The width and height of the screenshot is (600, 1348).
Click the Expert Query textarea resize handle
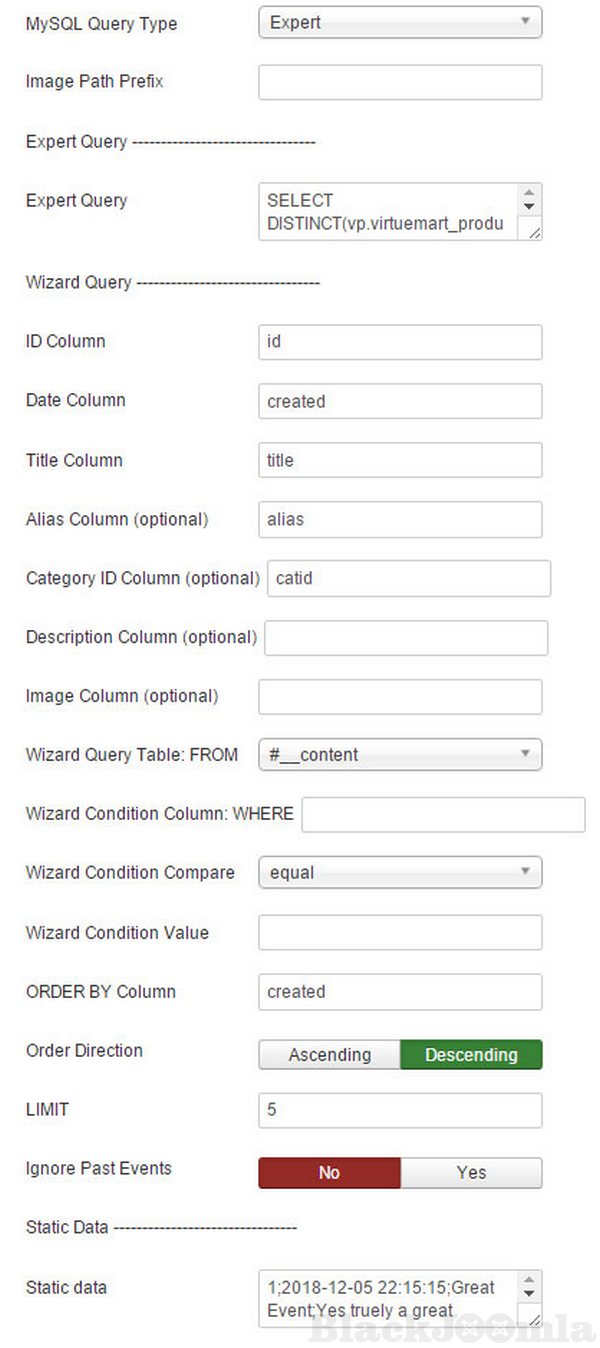tap(534, 232)
